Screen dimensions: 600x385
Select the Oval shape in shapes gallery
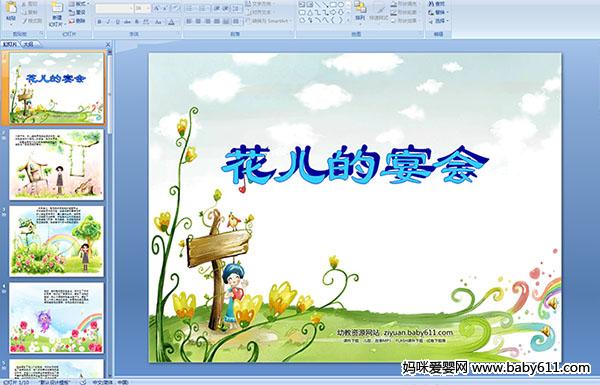tap(341, 4)
